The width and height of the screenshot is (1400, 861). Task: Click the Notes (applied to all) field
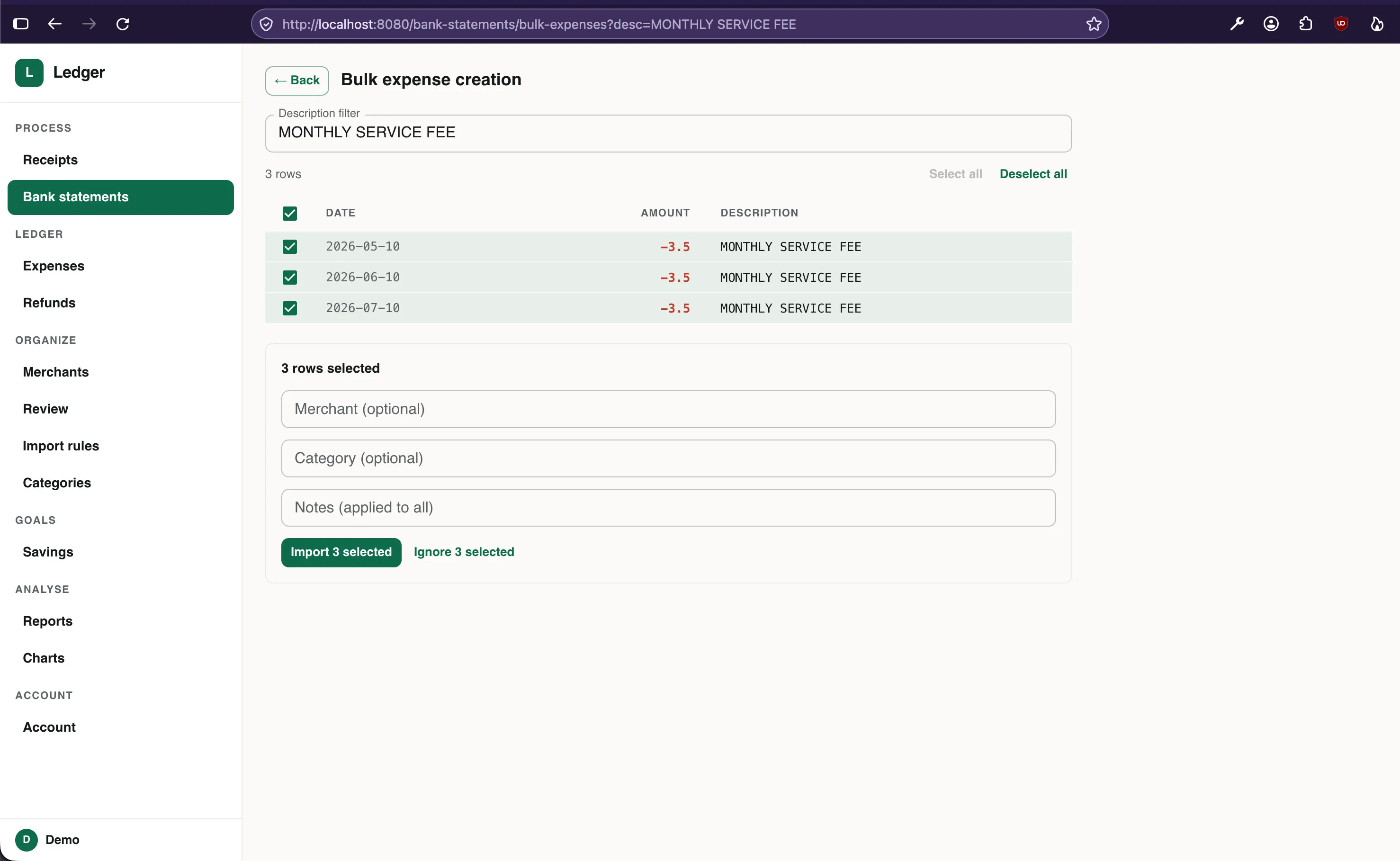point(668,507)
